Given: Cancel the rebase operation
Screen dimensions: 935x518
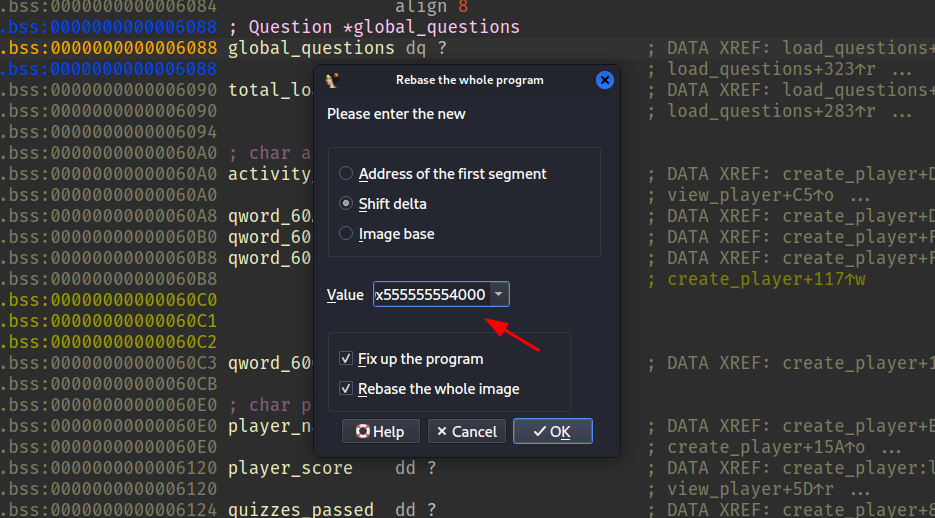Looking at the screenshot, I should point(466,431).
